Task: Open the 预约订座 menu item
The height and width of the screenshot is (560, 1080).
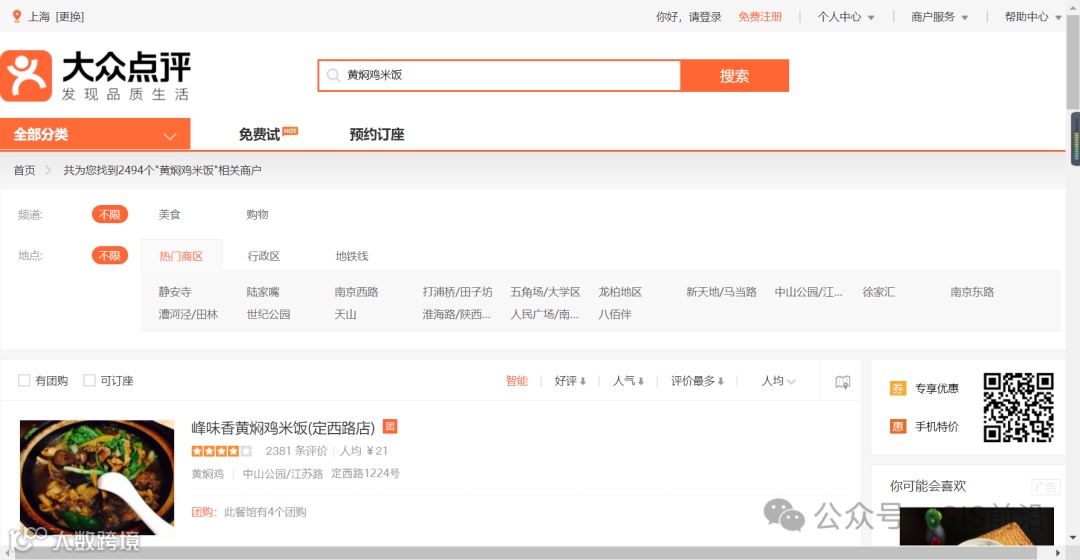Action: 377,135
